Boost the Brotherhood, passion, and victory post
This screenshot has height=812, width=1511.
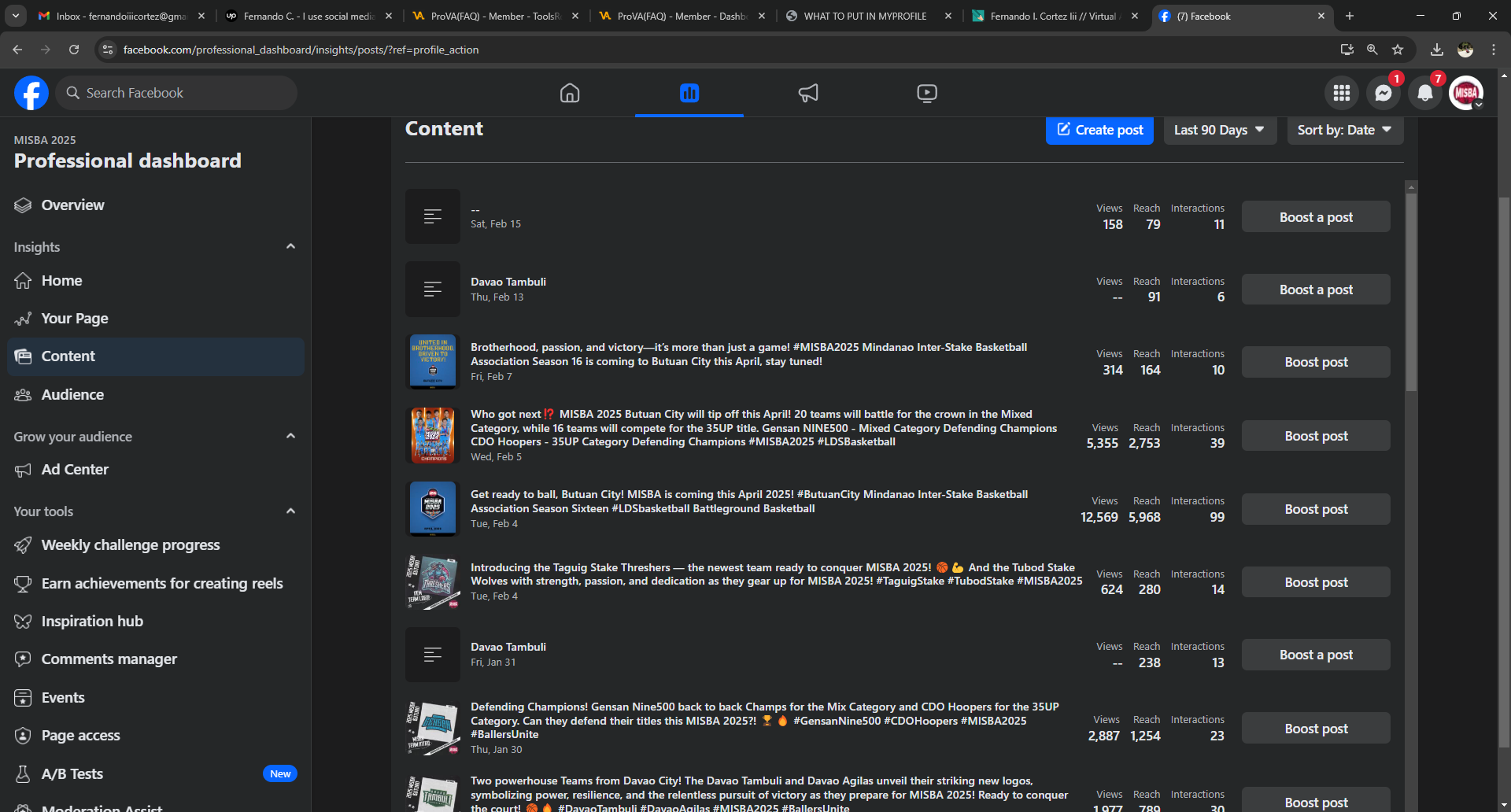1316,362
